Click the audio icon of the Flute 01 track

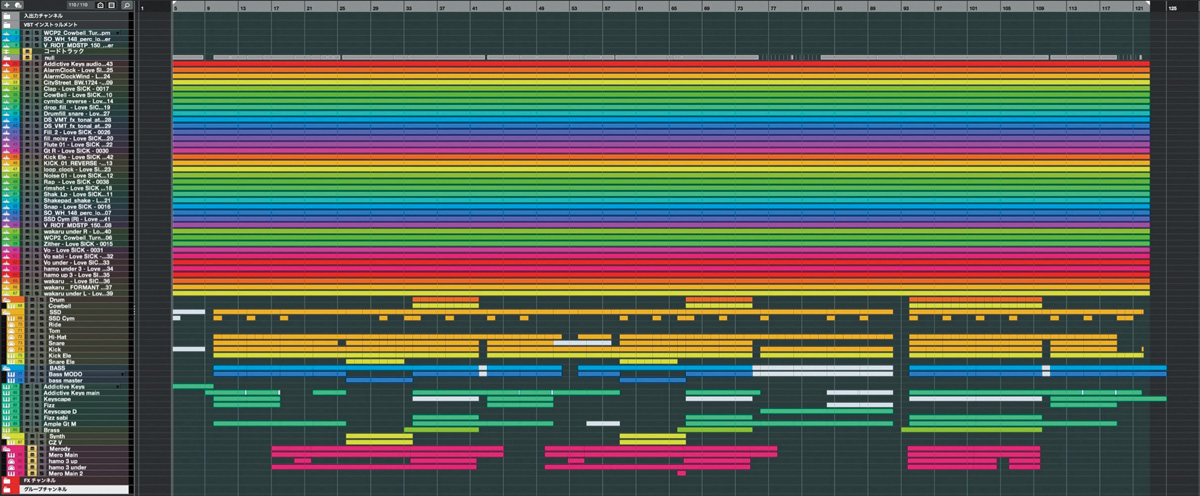[7, 144]
